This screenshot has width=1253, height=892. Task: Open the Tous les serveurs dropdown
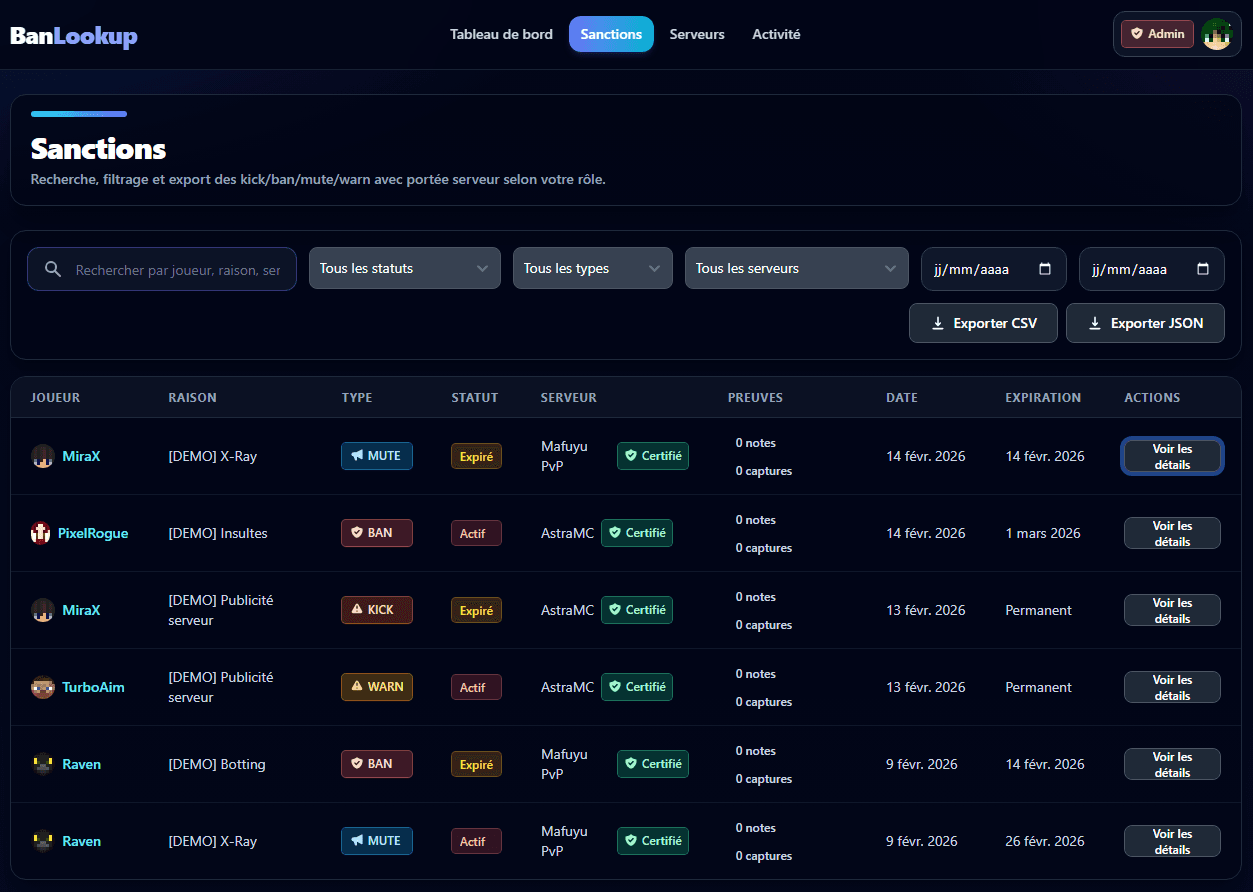[796, 268]
